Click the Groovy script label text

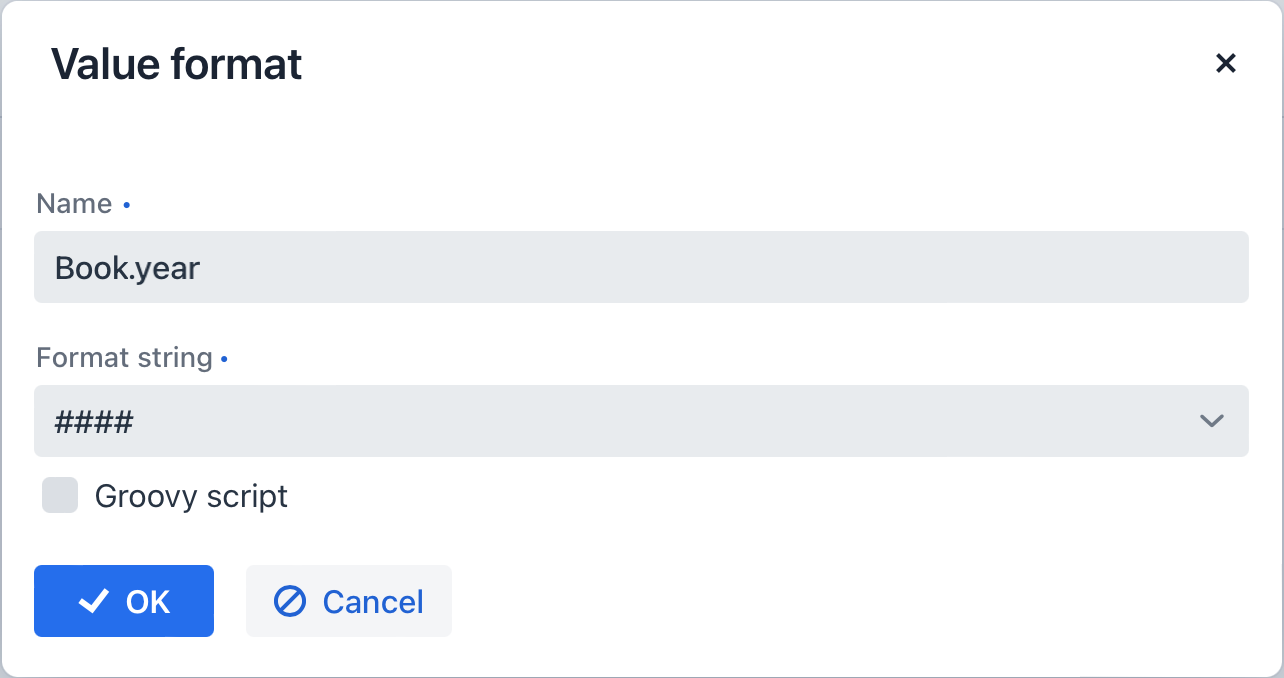(x=191, y=496)
